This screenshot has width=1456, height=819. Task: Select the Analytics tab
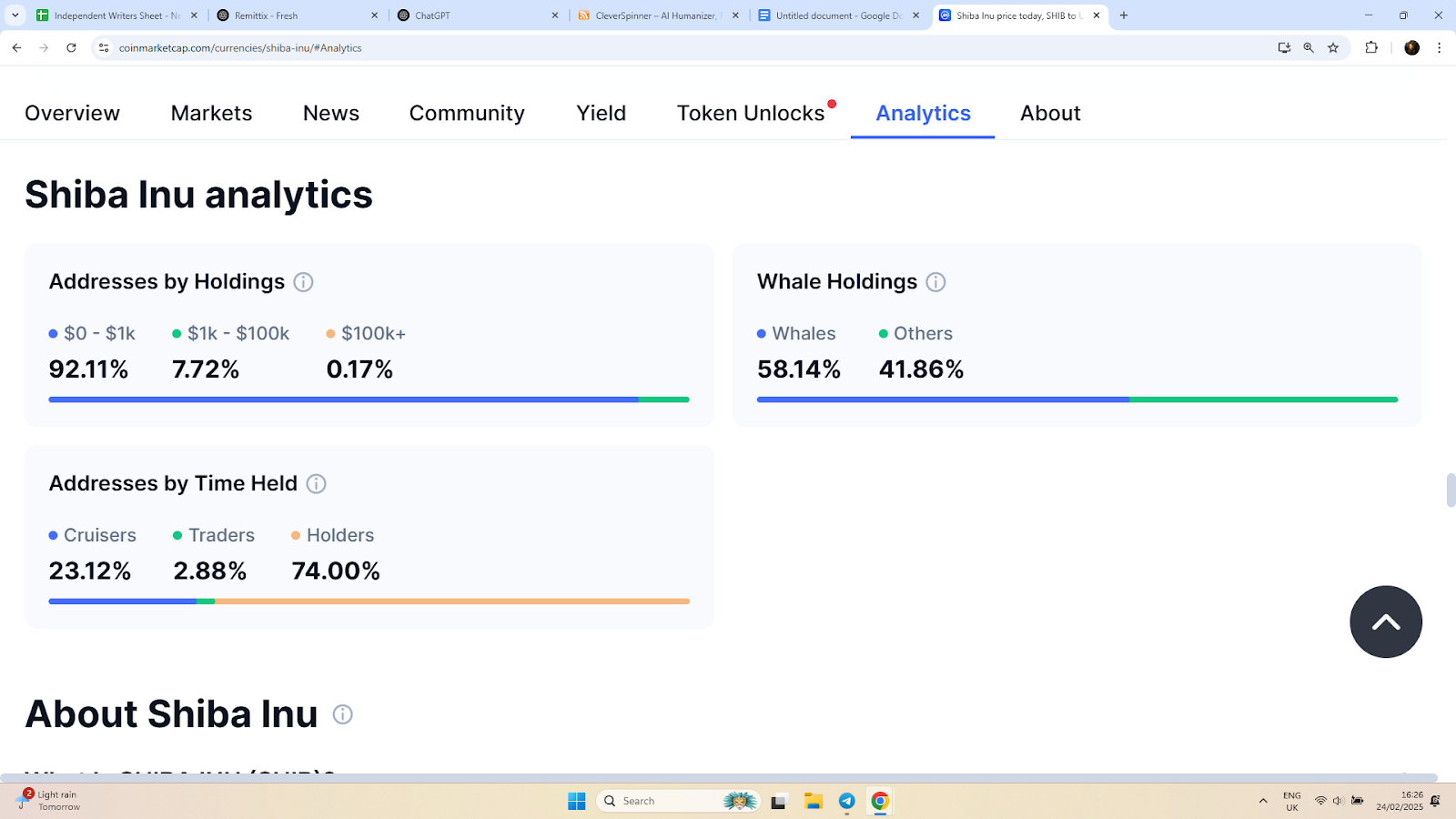click(x=923, y=113)
